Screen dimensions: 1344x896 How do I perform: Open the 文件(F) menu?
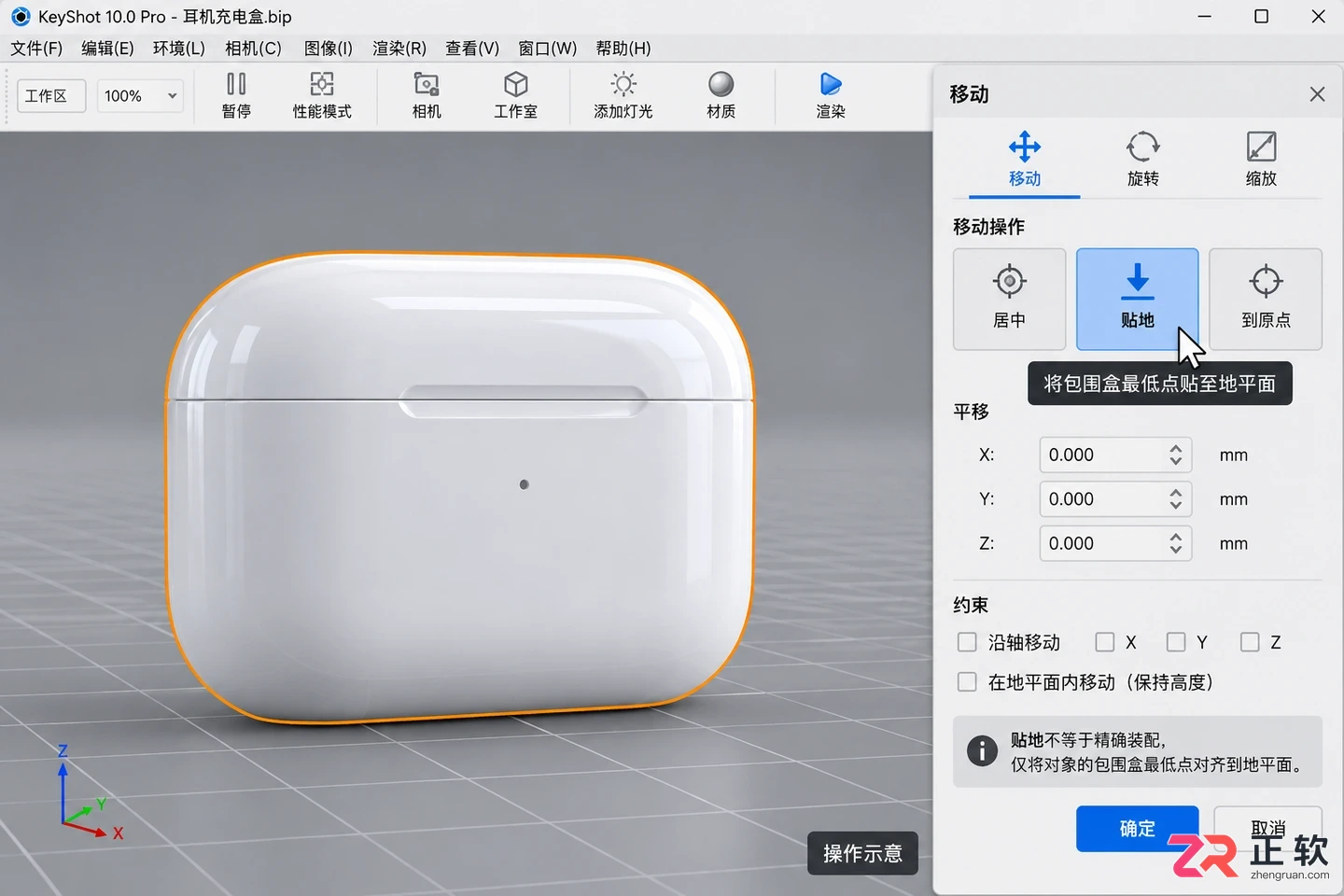(x=36, y=49)
